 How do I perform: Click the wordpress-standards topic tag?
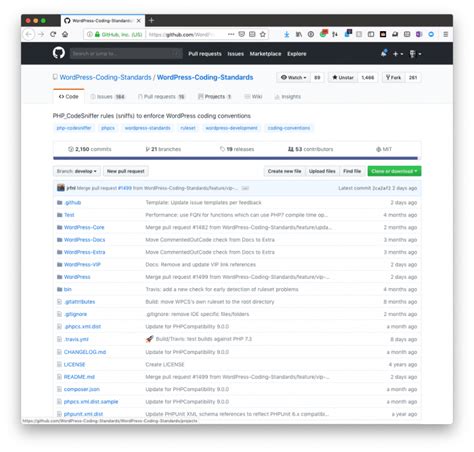pos(148,128)
